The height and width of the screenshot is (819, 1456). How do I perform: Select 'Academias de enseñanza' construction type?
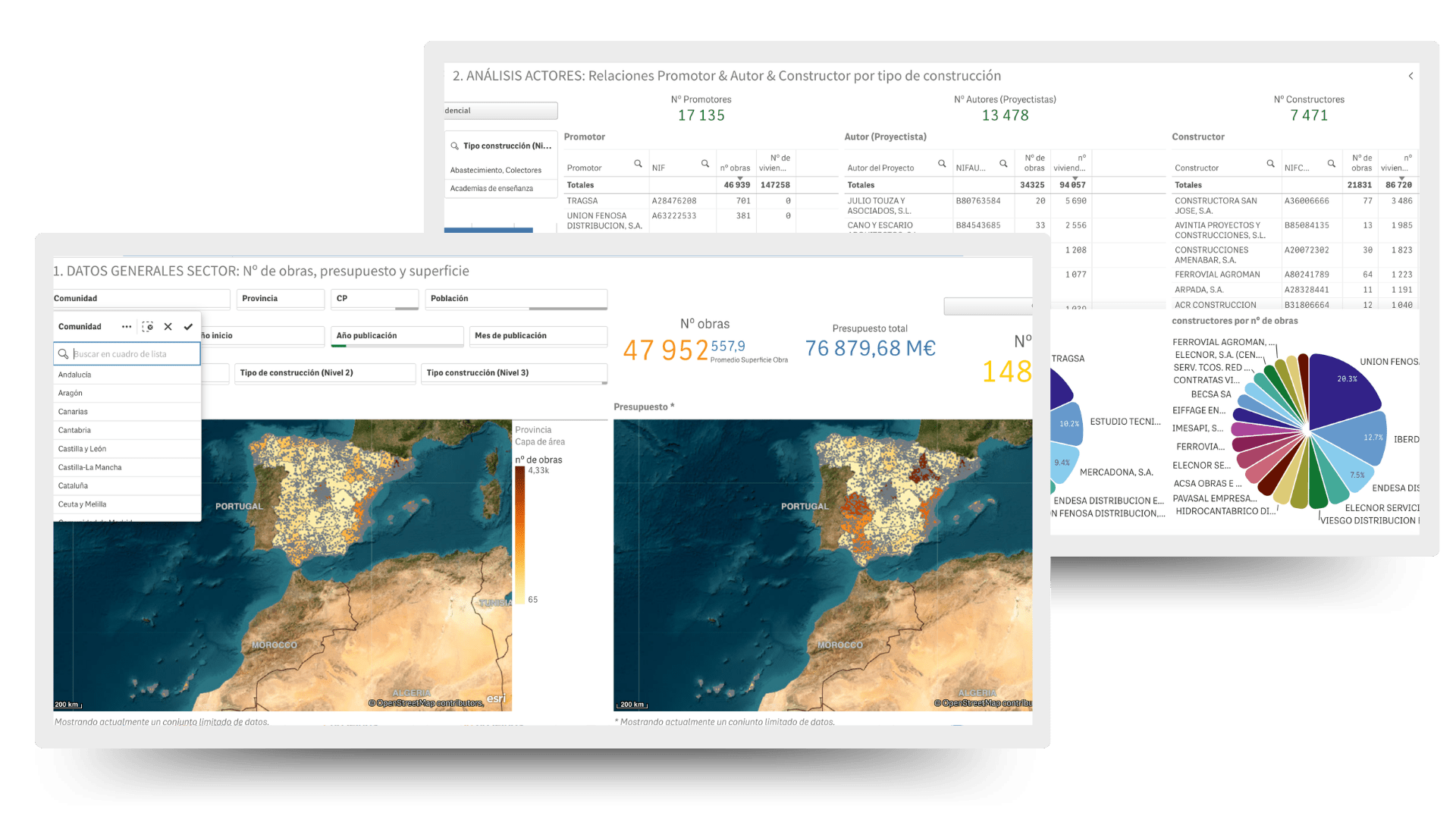[499, 189]
